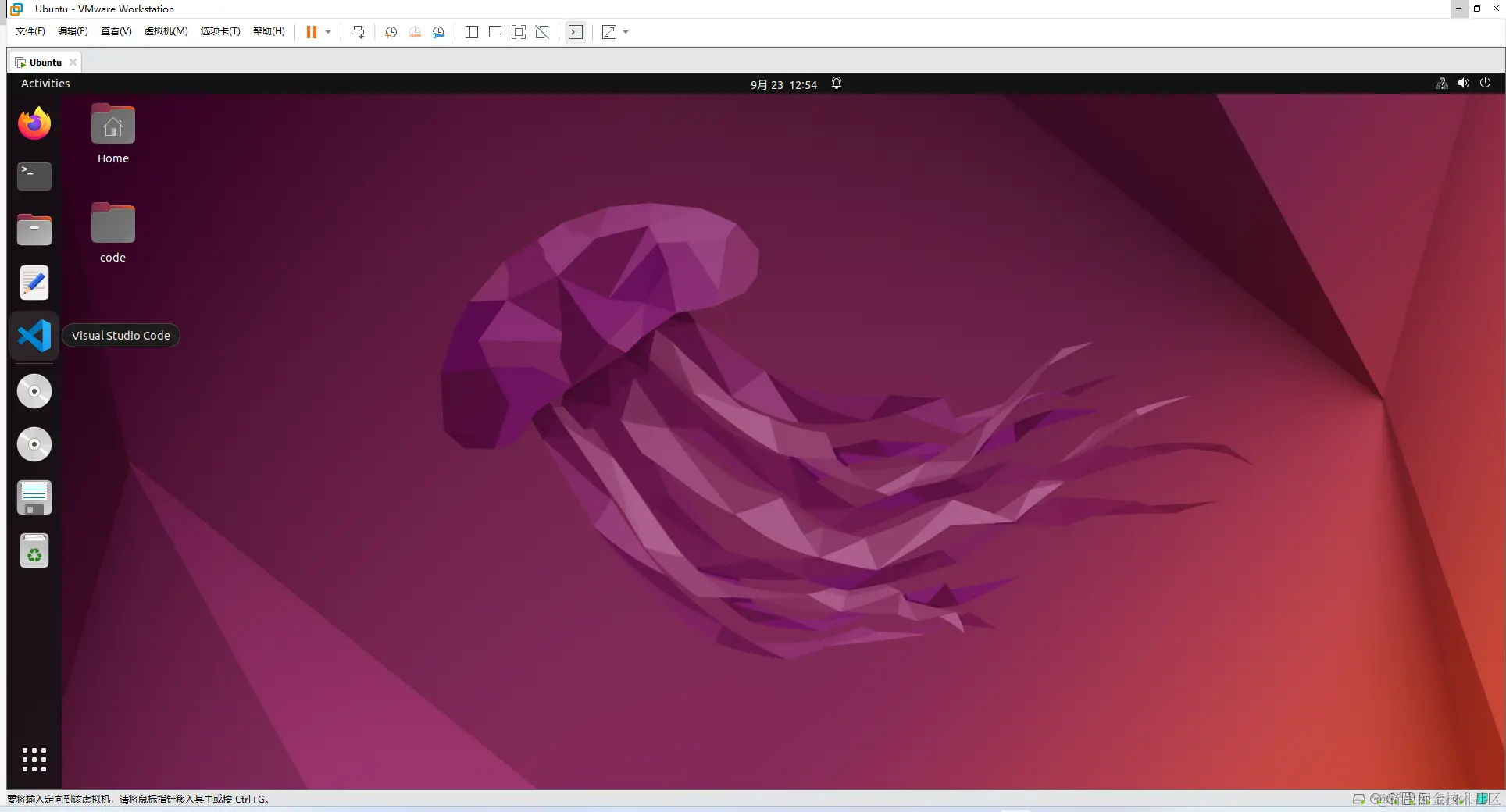Viewport: 1506px width, 812px height.
Task: Pause the virtual machine with the orange button
Action: coord(312,32)
